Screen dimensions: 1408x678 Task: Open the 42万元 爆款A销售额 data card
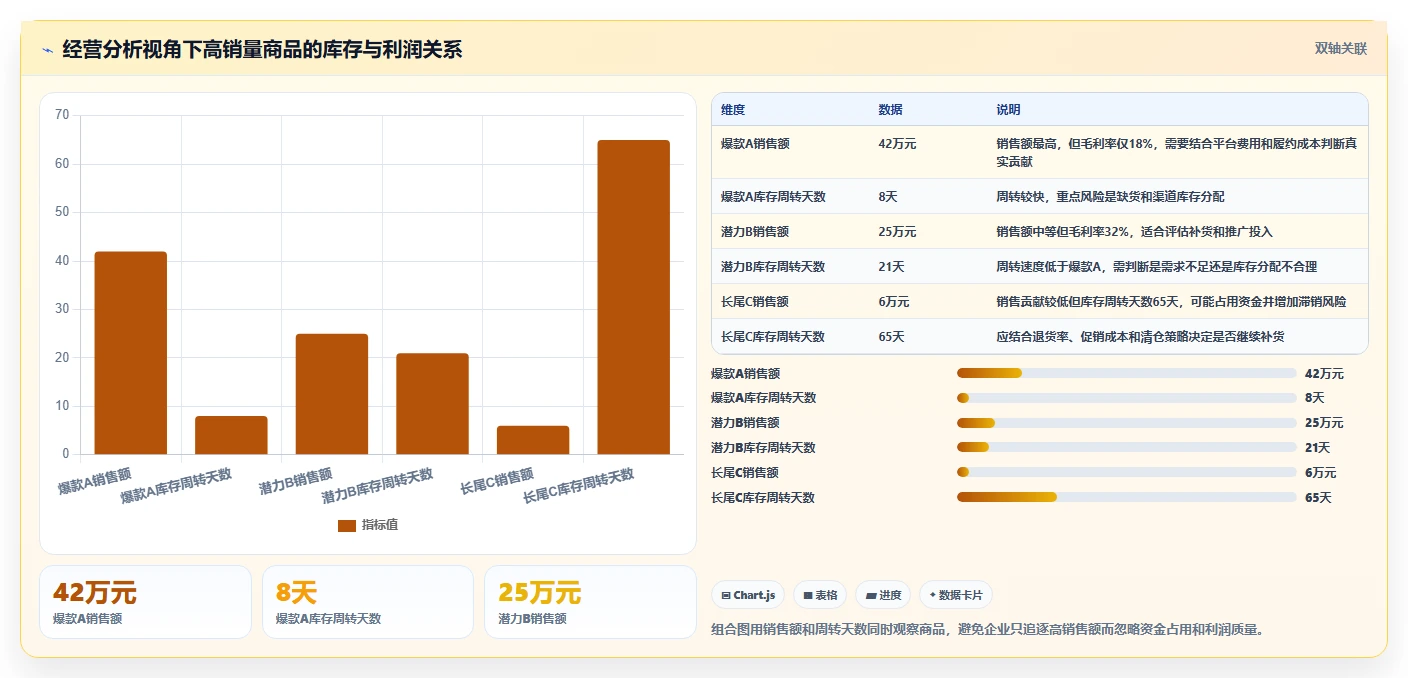pos(145,602)
